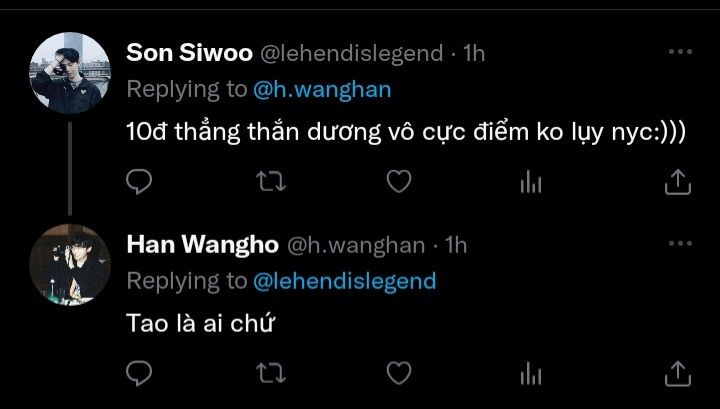Image resolution: width=720 pixels, height=409 pixels.
Task: Like Son Siwoo's tweet
Action: tap(399, 181)
